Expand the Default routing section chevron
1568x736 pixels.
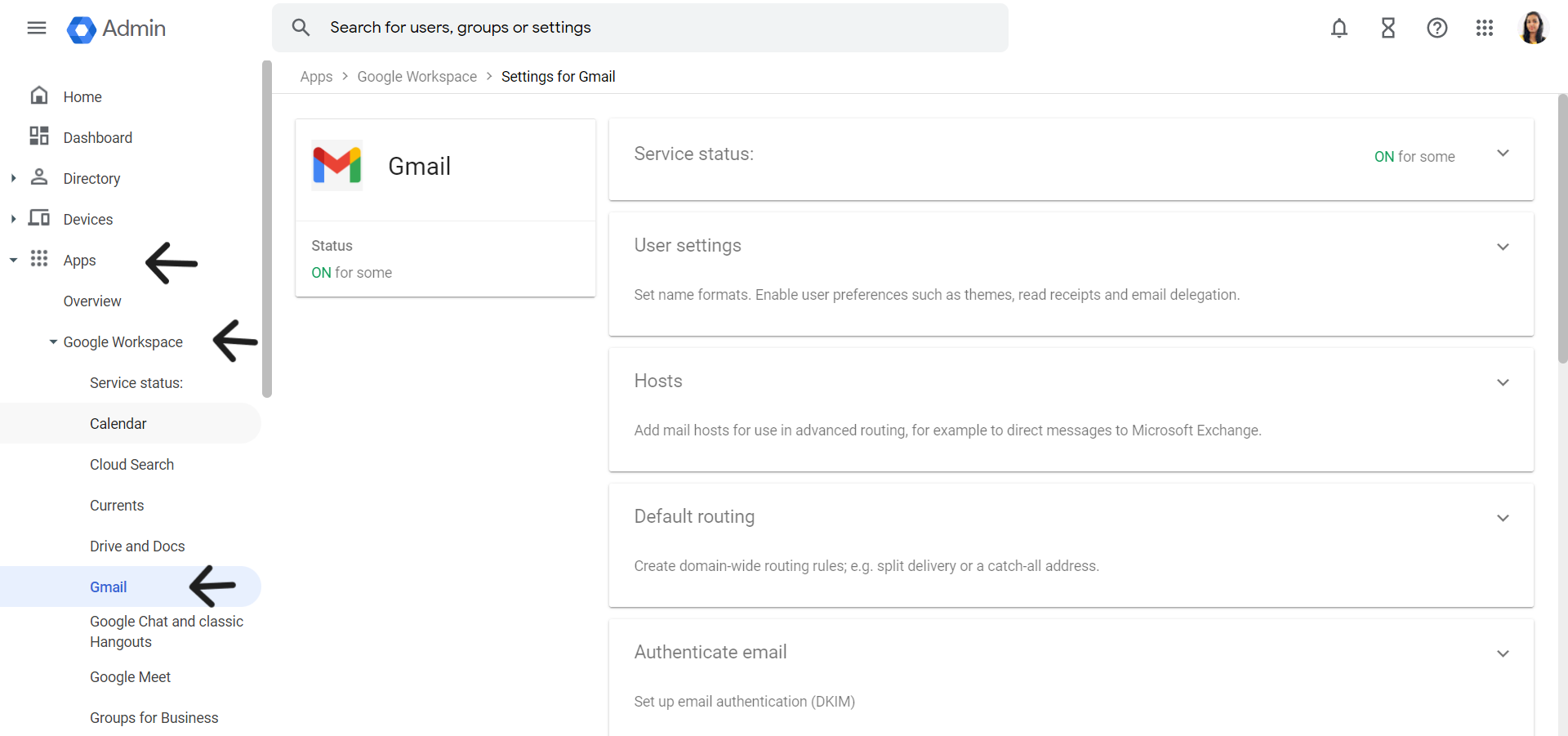click(1503, 518)
